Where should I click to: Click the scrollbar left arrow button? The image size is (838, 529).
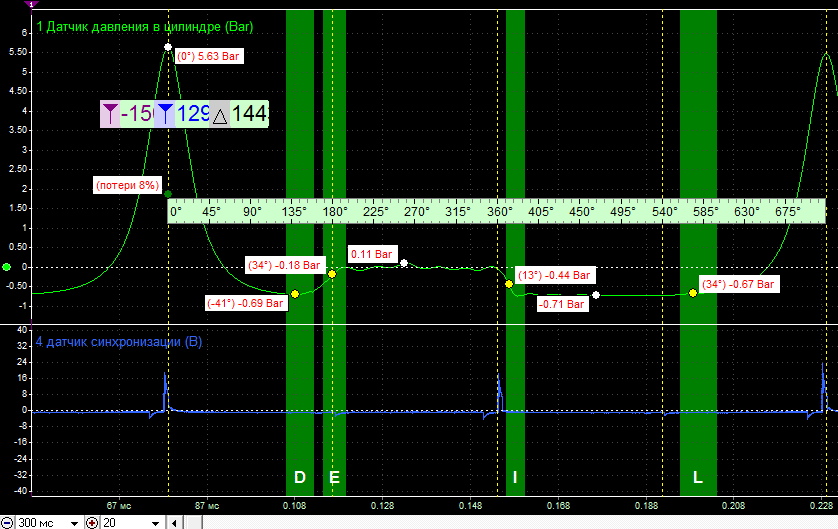coord(174,523)
